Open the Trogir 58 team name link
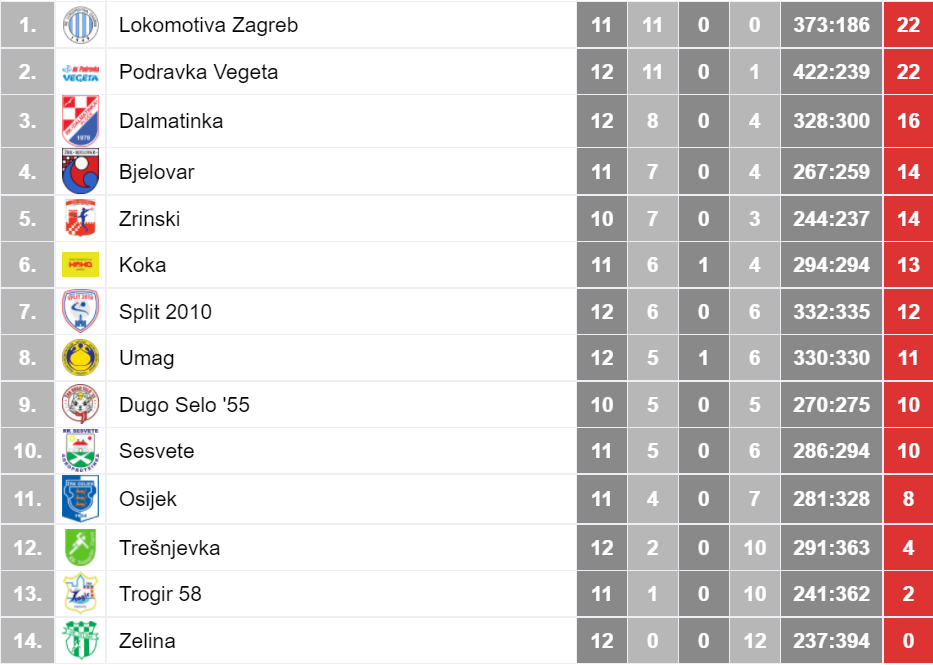933x665 pixels. [160, 594]
